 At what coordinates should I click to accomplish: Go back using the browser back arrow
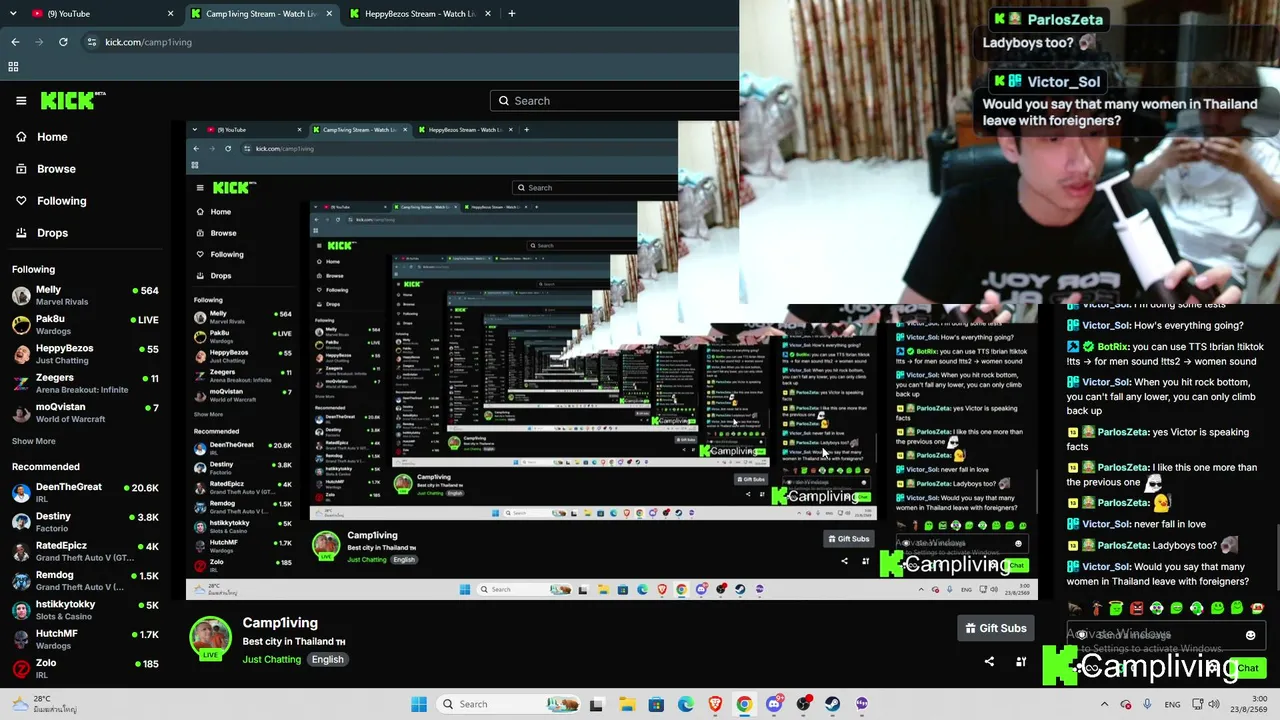(x=15, y=42)
